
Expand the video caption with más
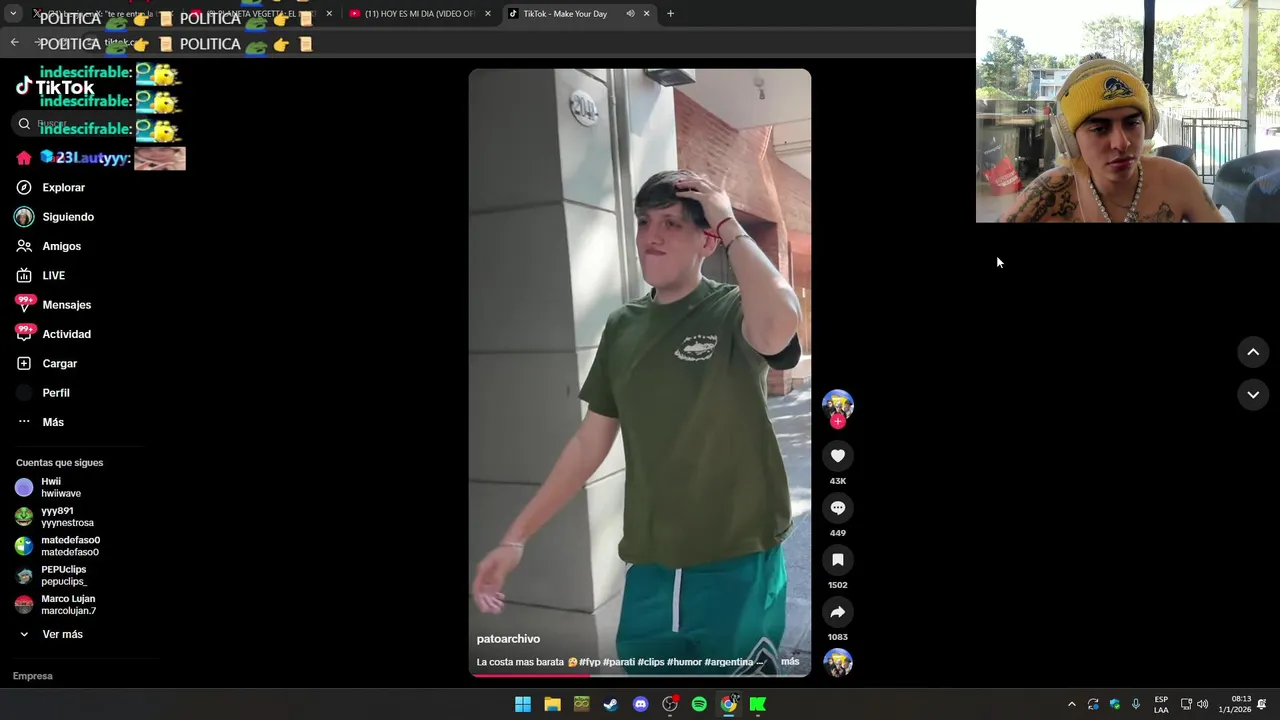pos(790,661)
